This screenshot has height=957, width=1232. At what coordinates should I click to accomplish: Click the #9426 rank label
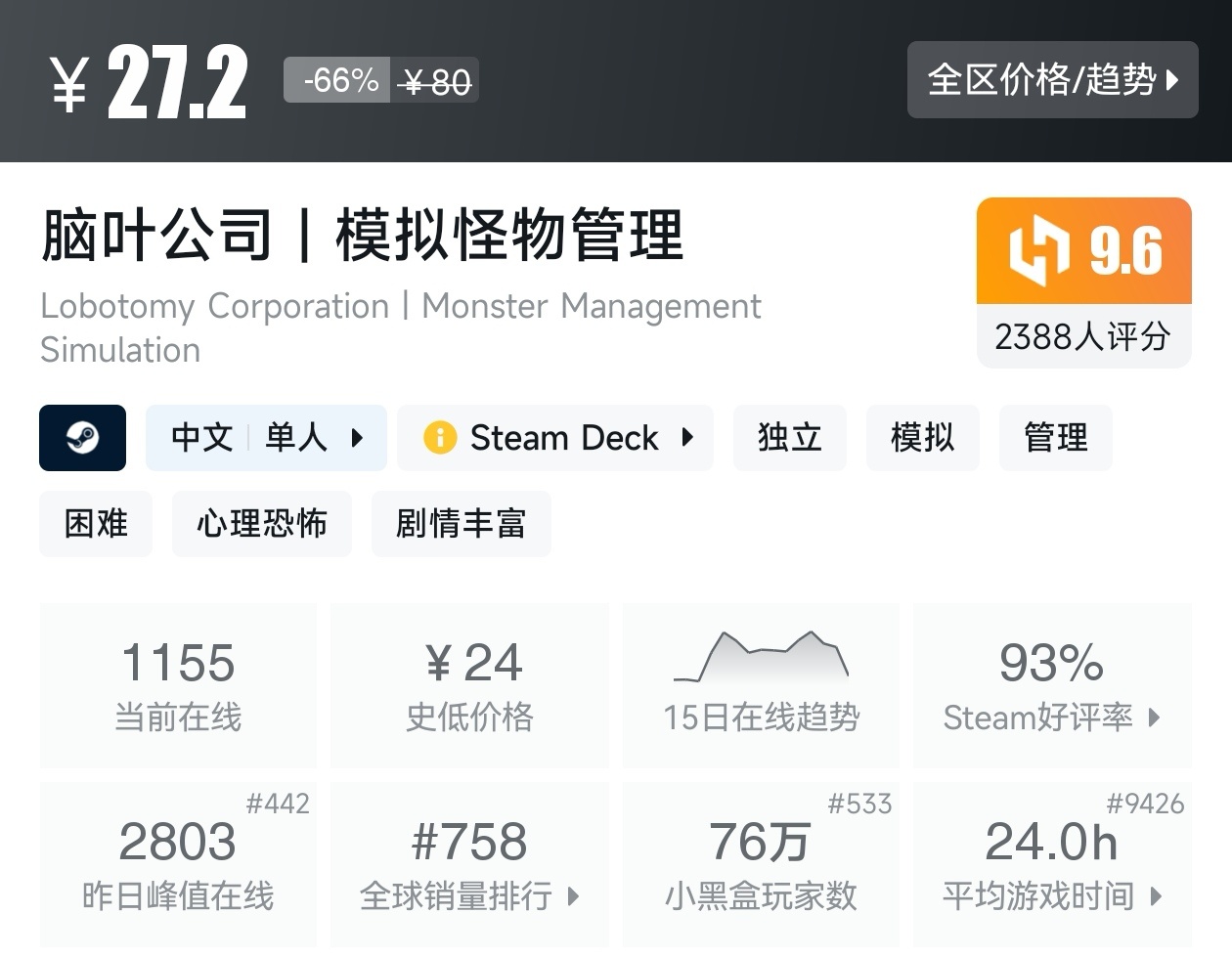coord(1145,804)
